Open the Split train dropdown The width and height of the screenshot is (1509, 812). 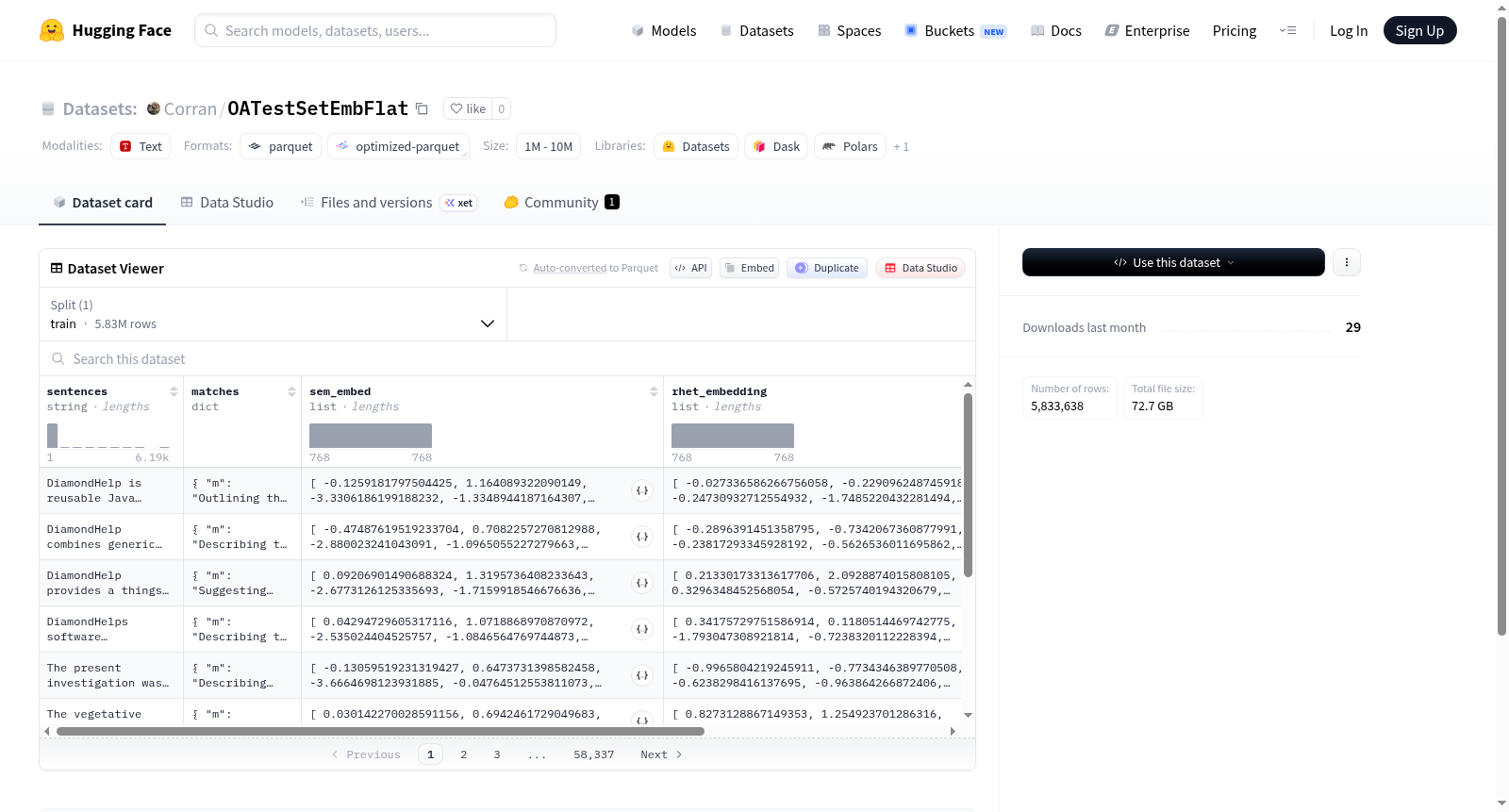point(274,314)
